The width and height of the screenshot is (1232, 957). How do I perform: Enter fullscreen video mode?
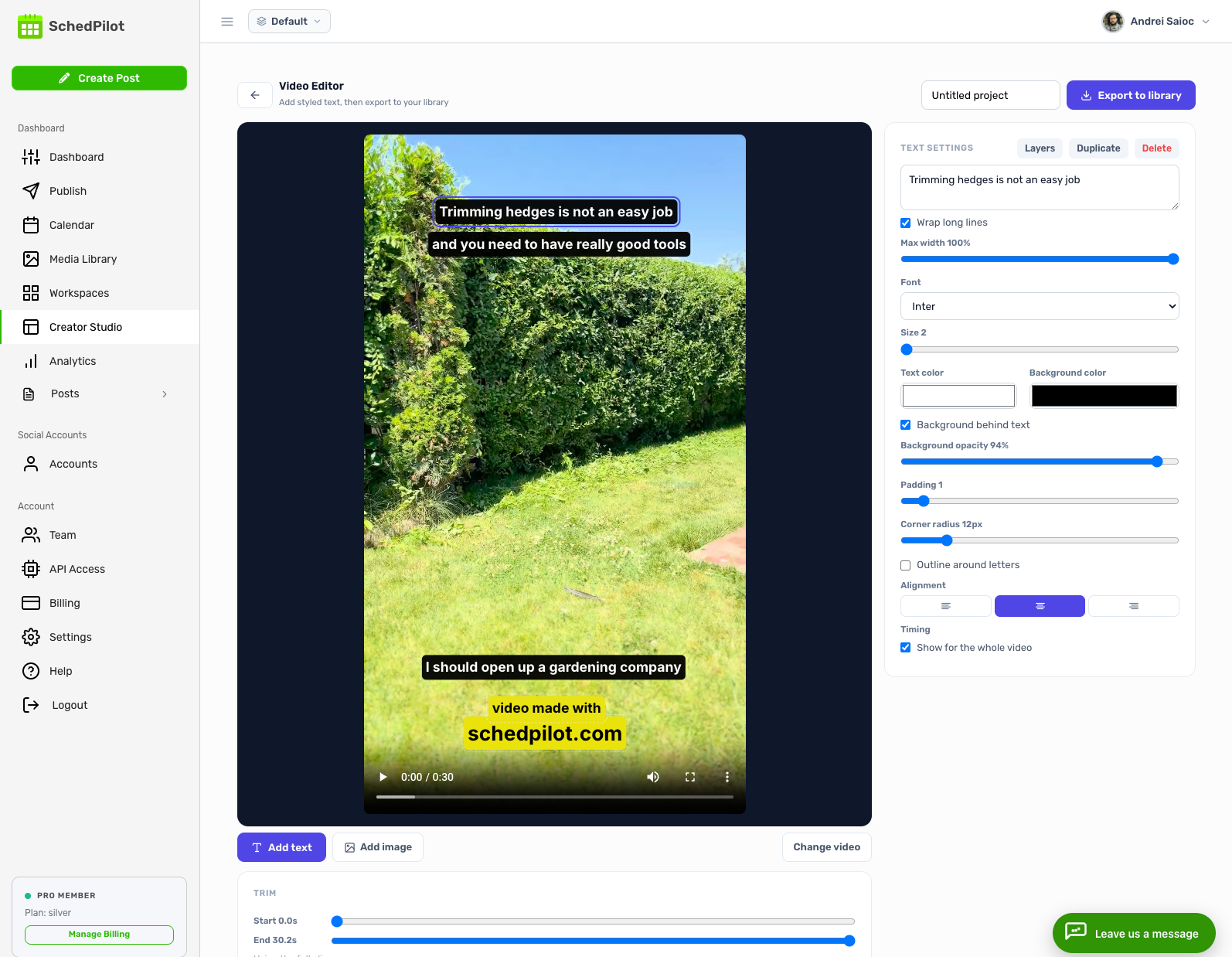tap(690, 777)
